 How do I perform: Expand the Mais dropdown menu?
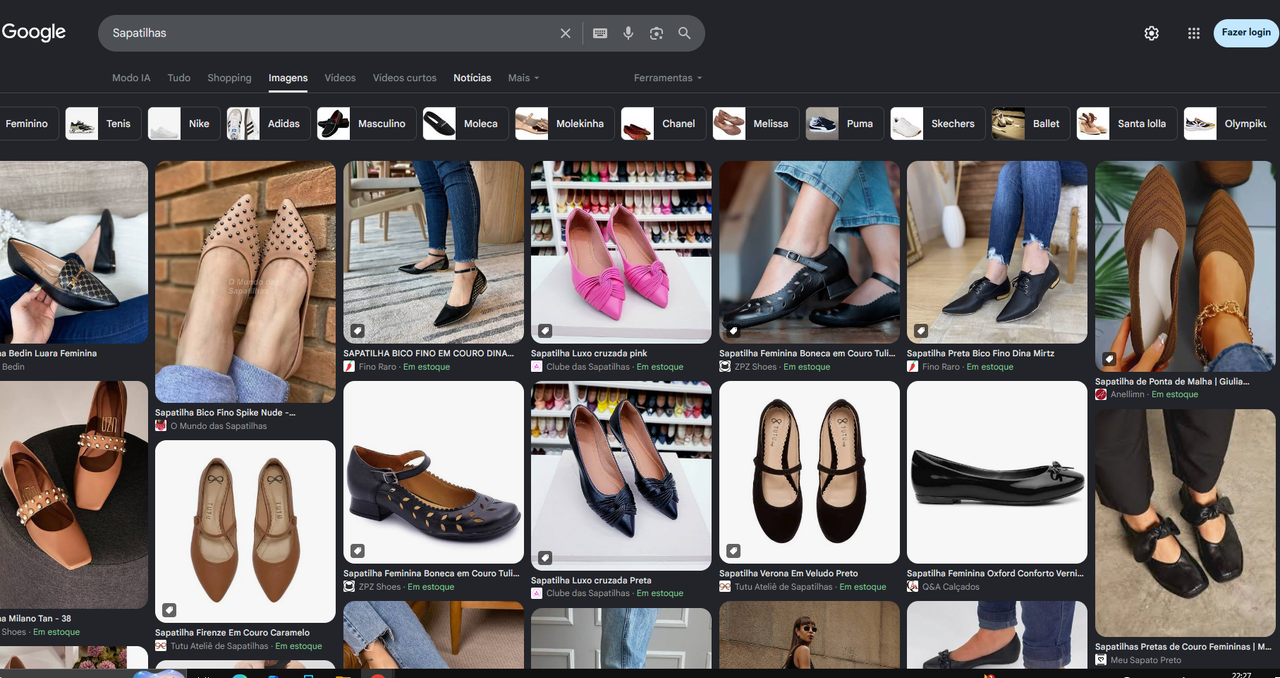523,78
